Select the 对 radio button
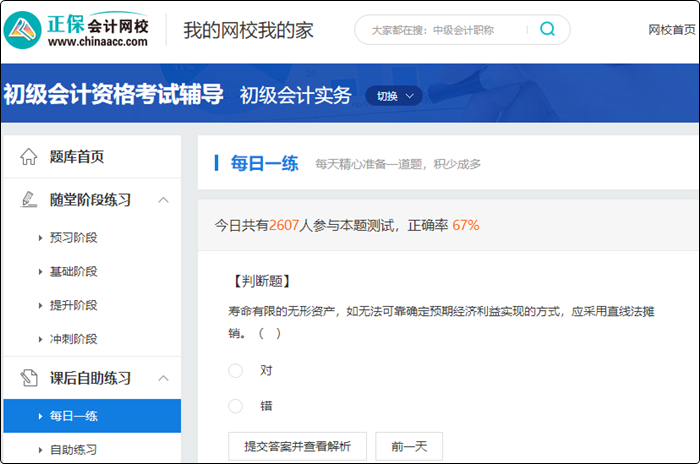The width and height of the screenshot is (700, 464). point(235,370)
